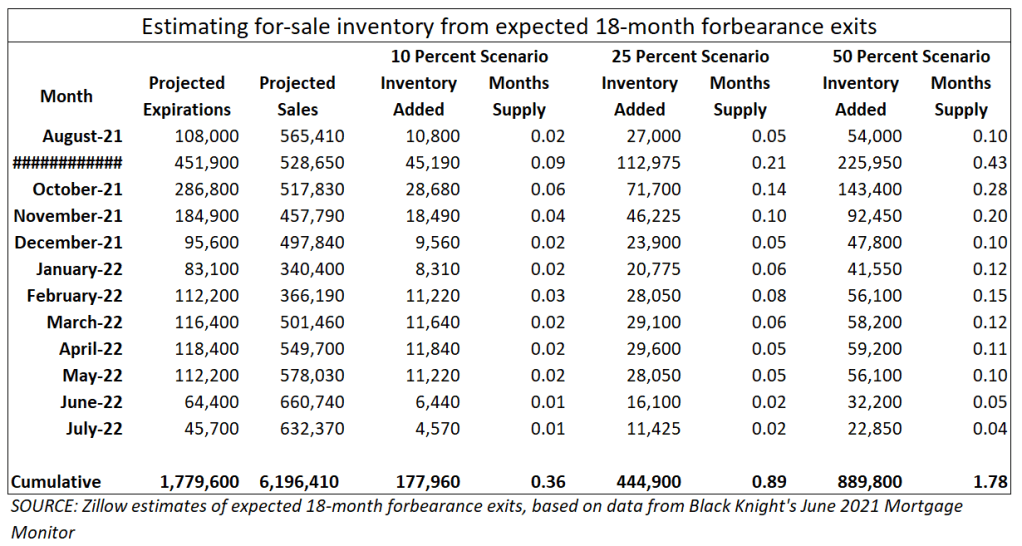Viewport: 1022px width, 546px height.
Task: Click January-22 projected sales value 340,400
Action: [x=312, y=269]
